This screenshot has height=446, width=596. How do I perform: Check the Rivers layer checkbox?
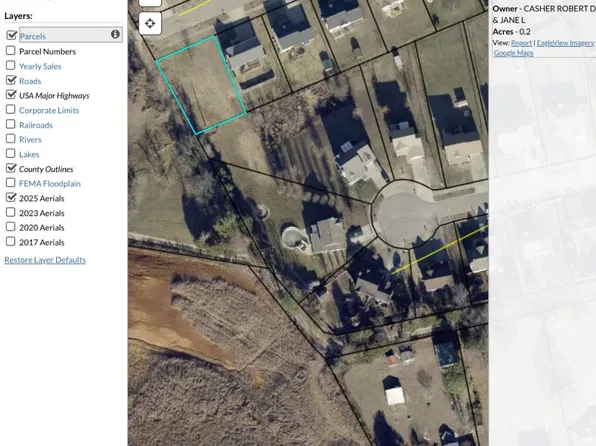point(11,139)
